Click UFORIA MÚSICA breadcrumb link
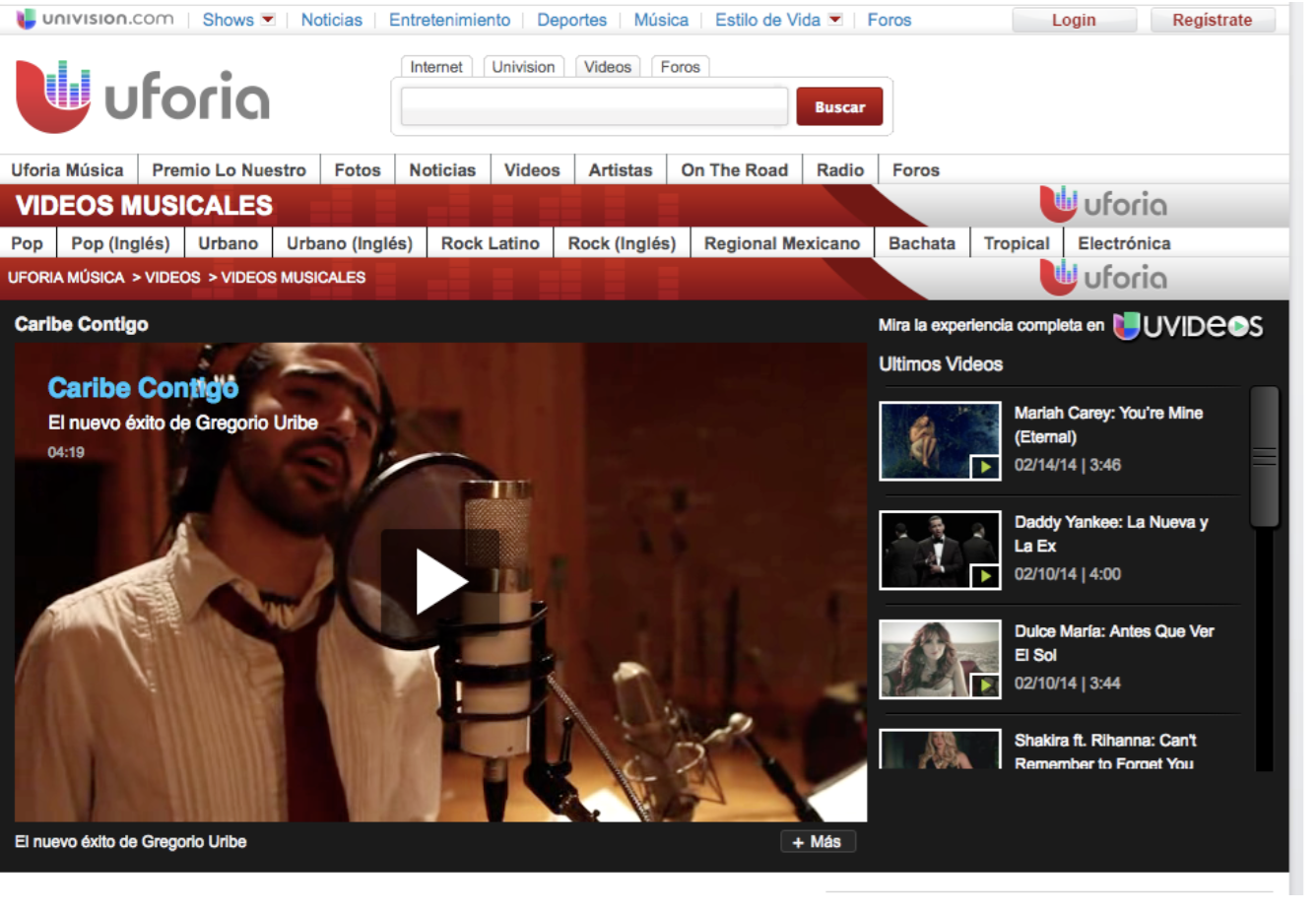The width and height of the screenshot is (1316, 912). click(x=66, y=278)
